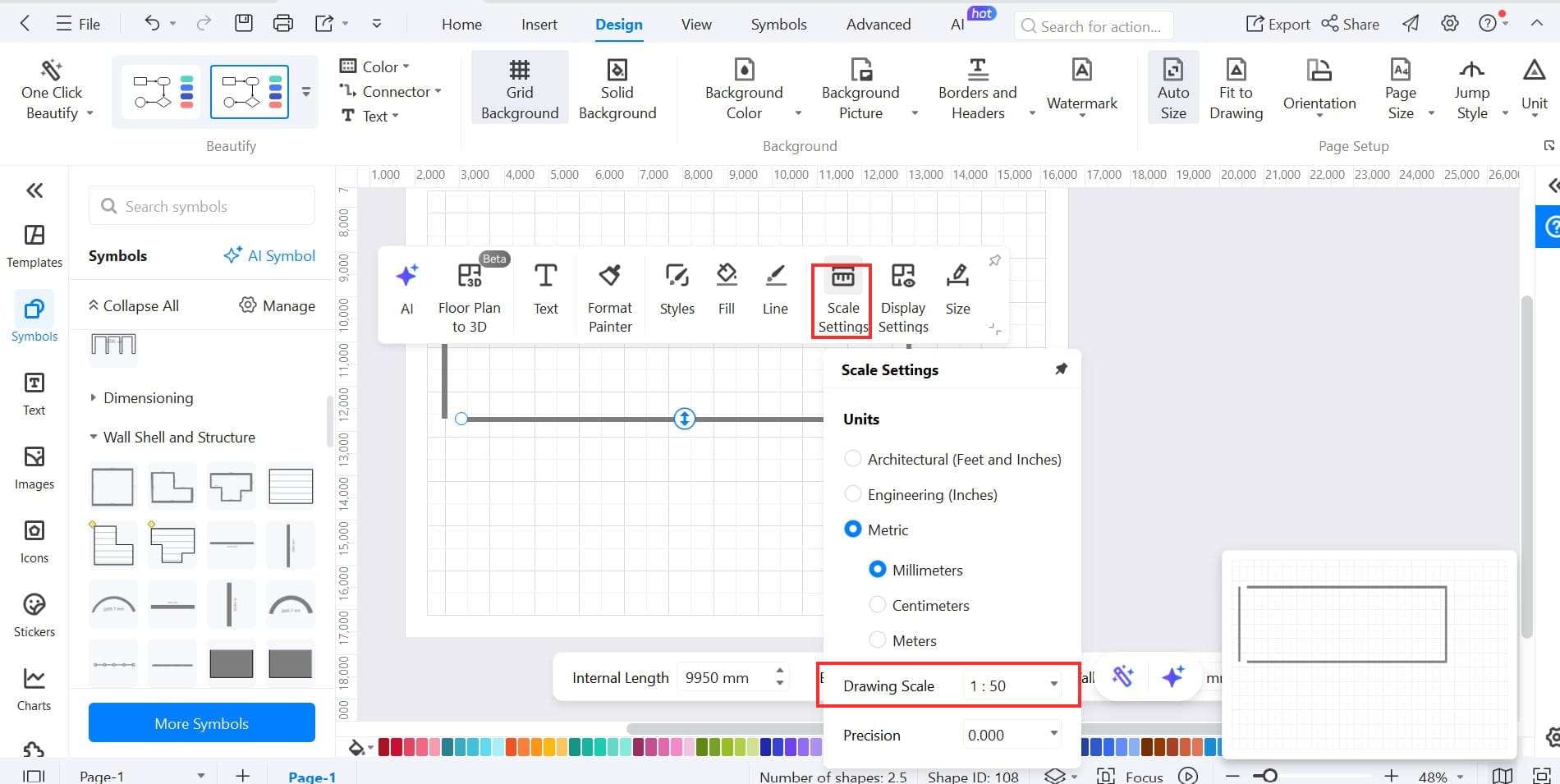Select Centimeters radio button
Screen dimensions: 1560x784
878,605
